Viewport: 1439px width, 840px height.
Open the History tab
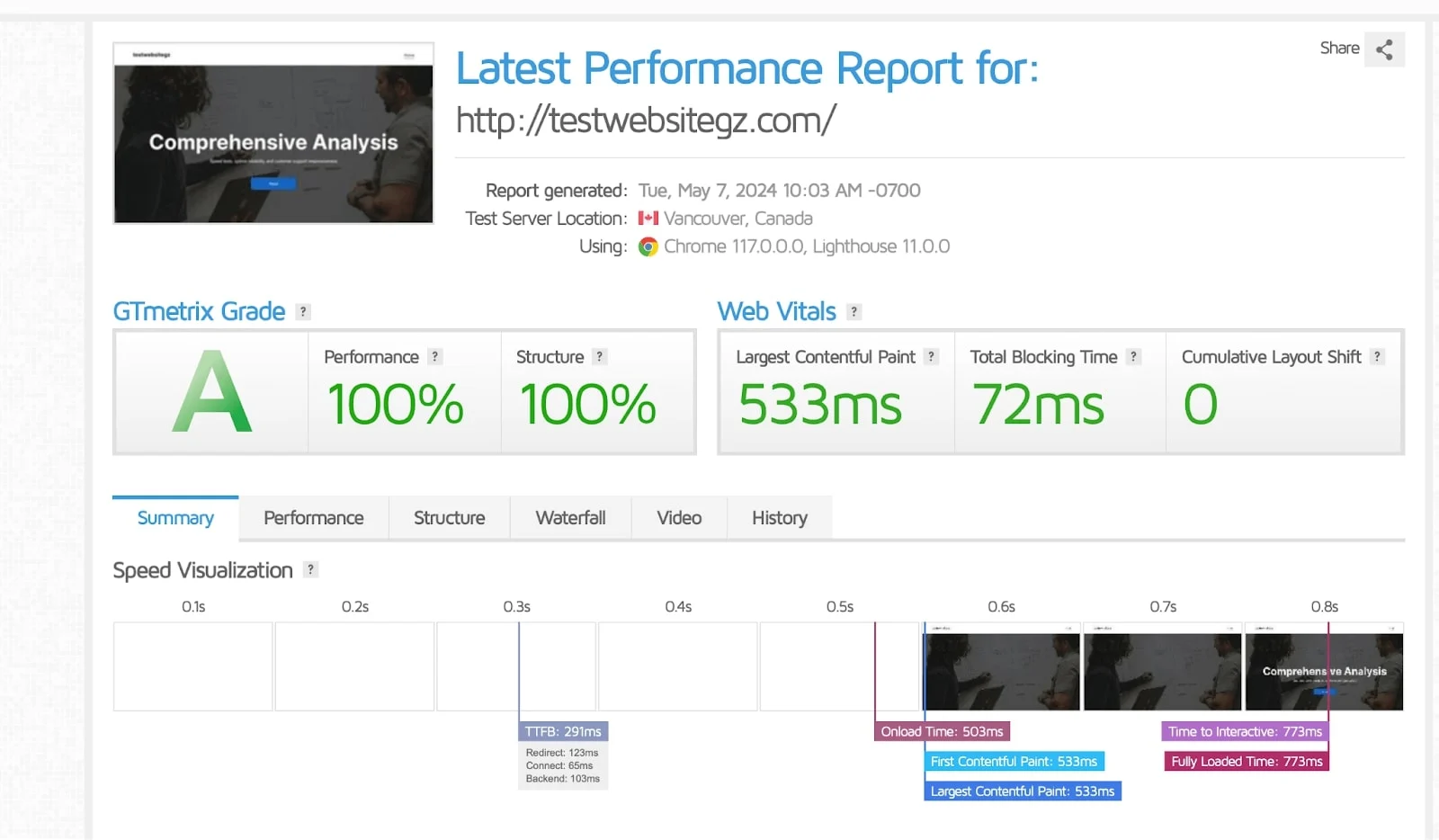(779, 517)
